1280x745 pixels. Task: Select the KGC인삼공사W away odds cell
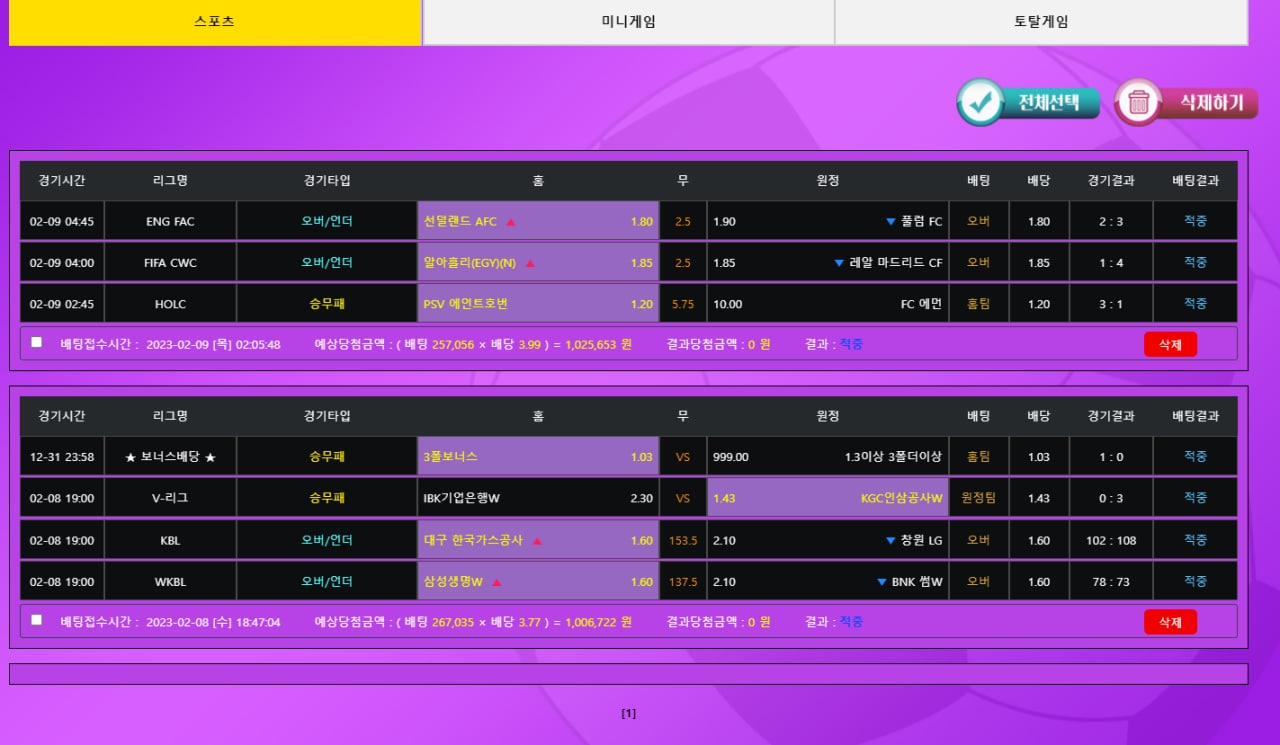pos(827,498)
